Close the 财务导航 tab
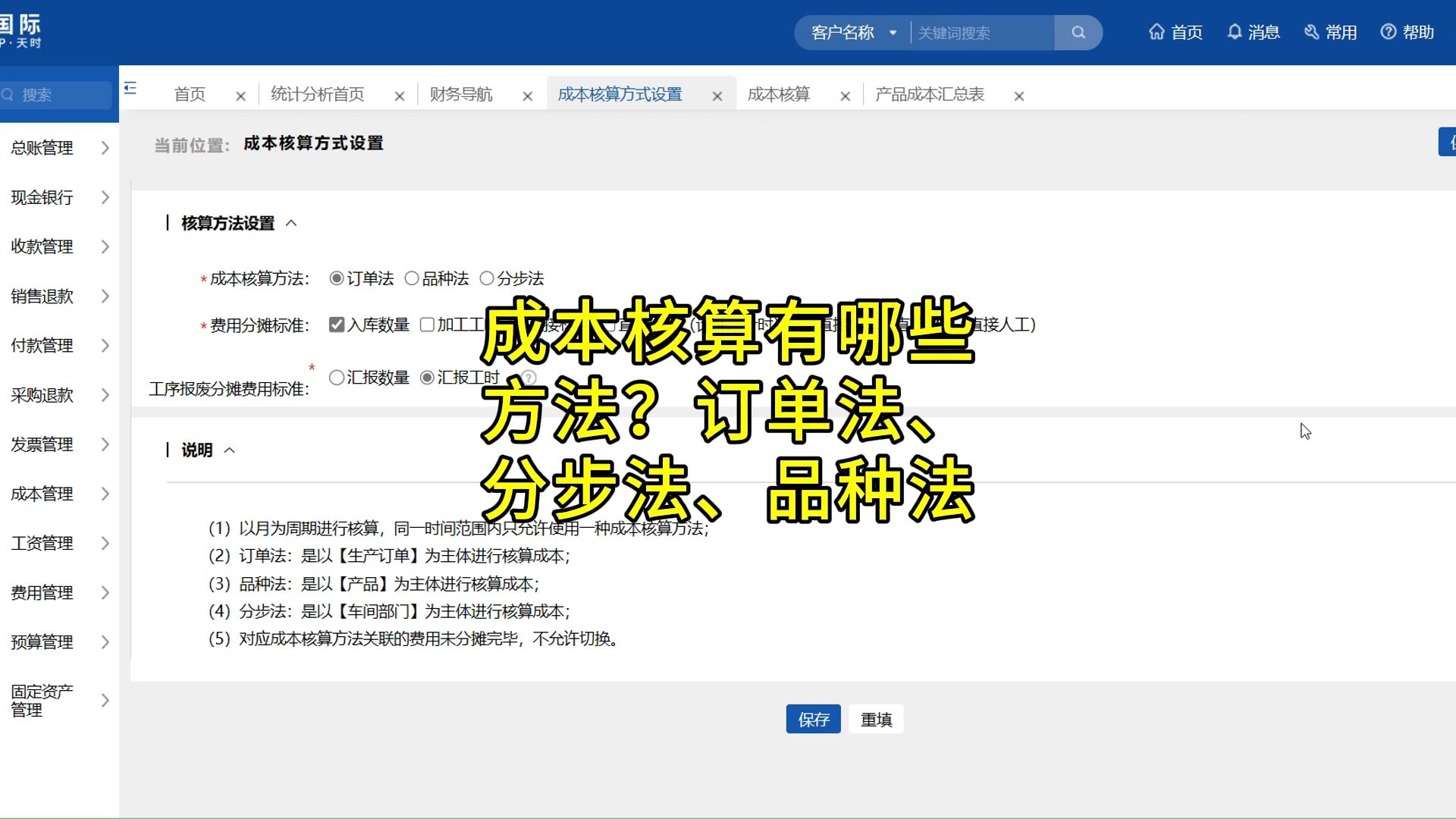The image size is (1456, 819). click(x=528, y=96)
